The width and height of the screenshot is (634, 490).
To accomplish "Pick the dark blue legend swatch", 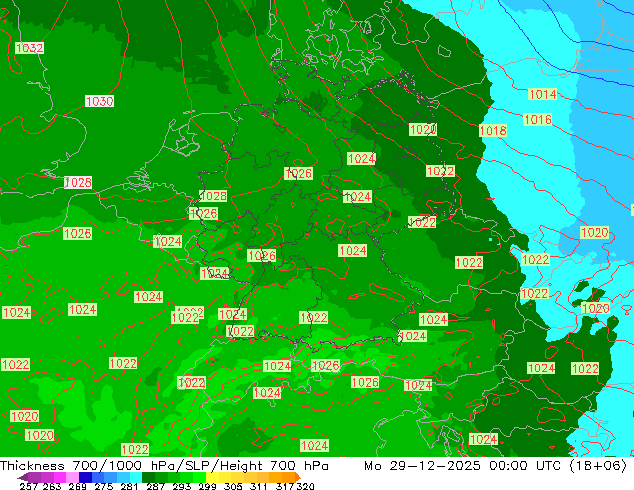I will (85, 477).
